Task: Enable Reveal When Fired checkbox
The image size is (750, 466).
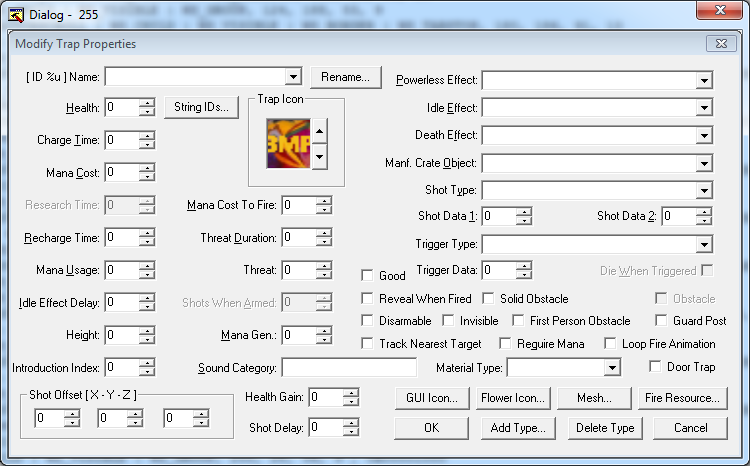Action: click(x=367, y=299)
